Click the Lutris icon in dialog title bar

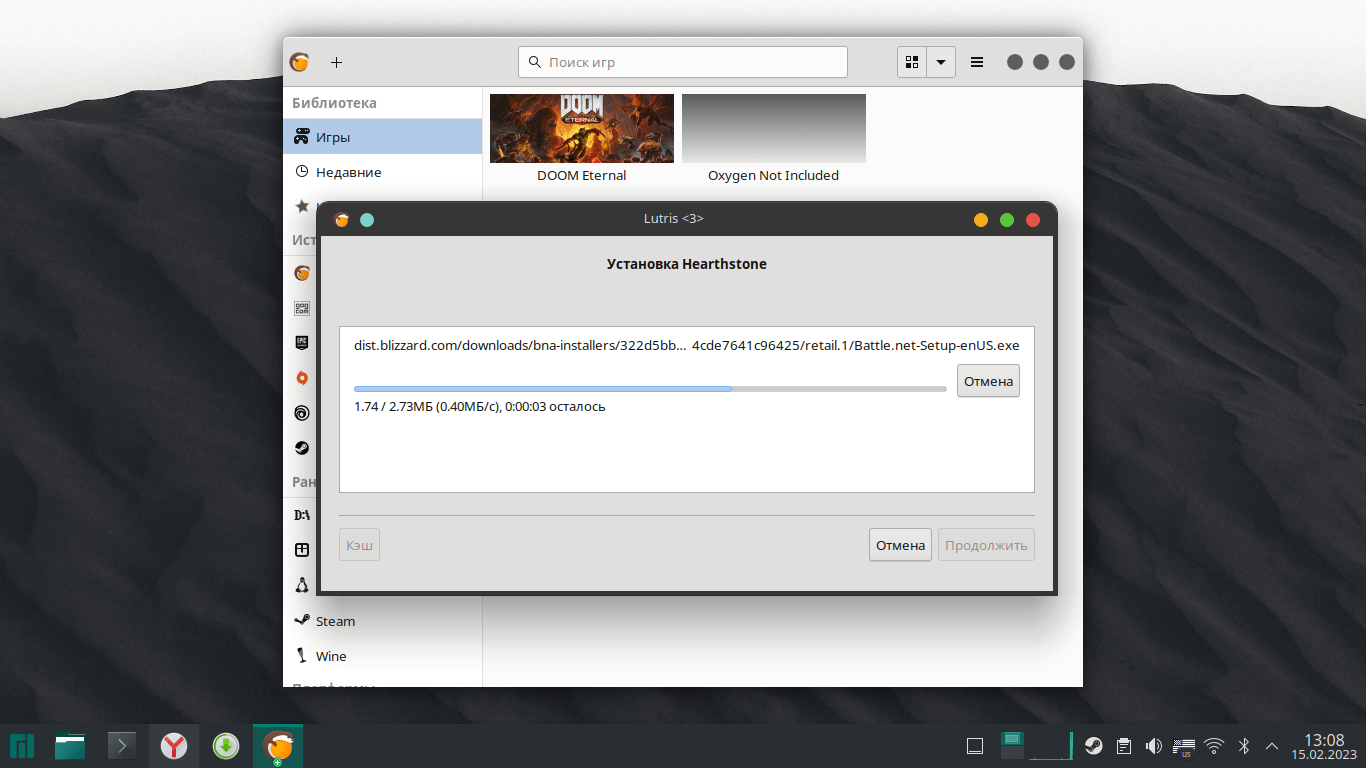point(342,219)
